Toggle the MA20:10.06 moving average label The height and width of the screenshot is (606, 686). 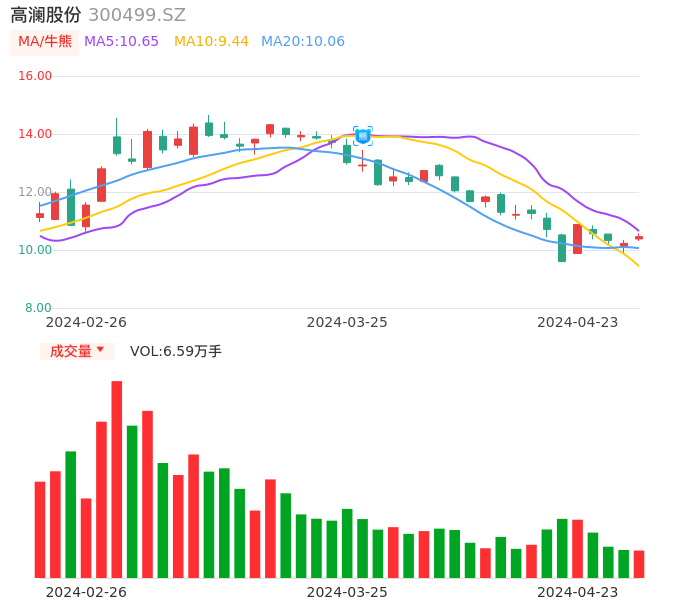coord(302,42)
